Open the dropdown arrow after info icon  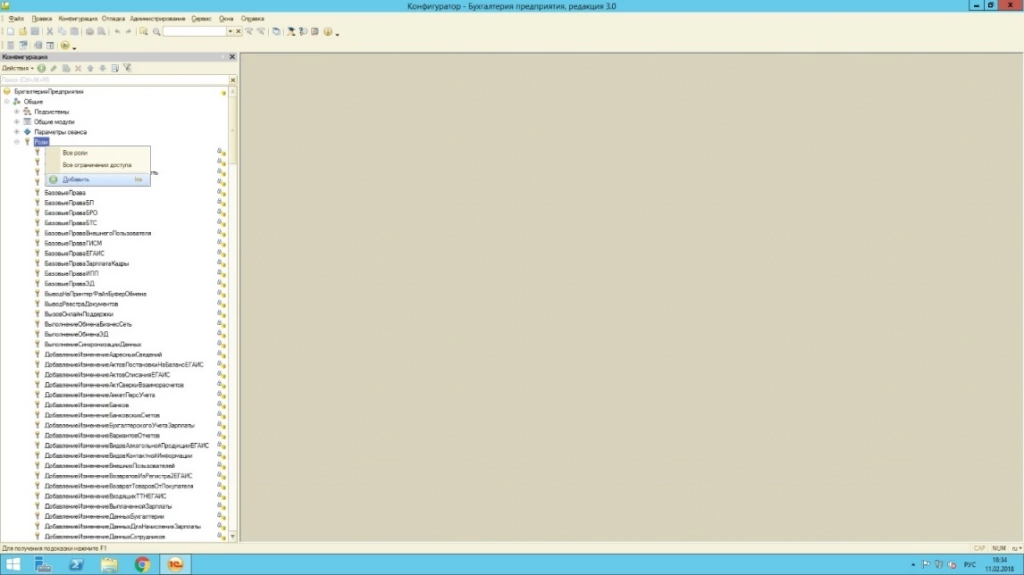337,33
